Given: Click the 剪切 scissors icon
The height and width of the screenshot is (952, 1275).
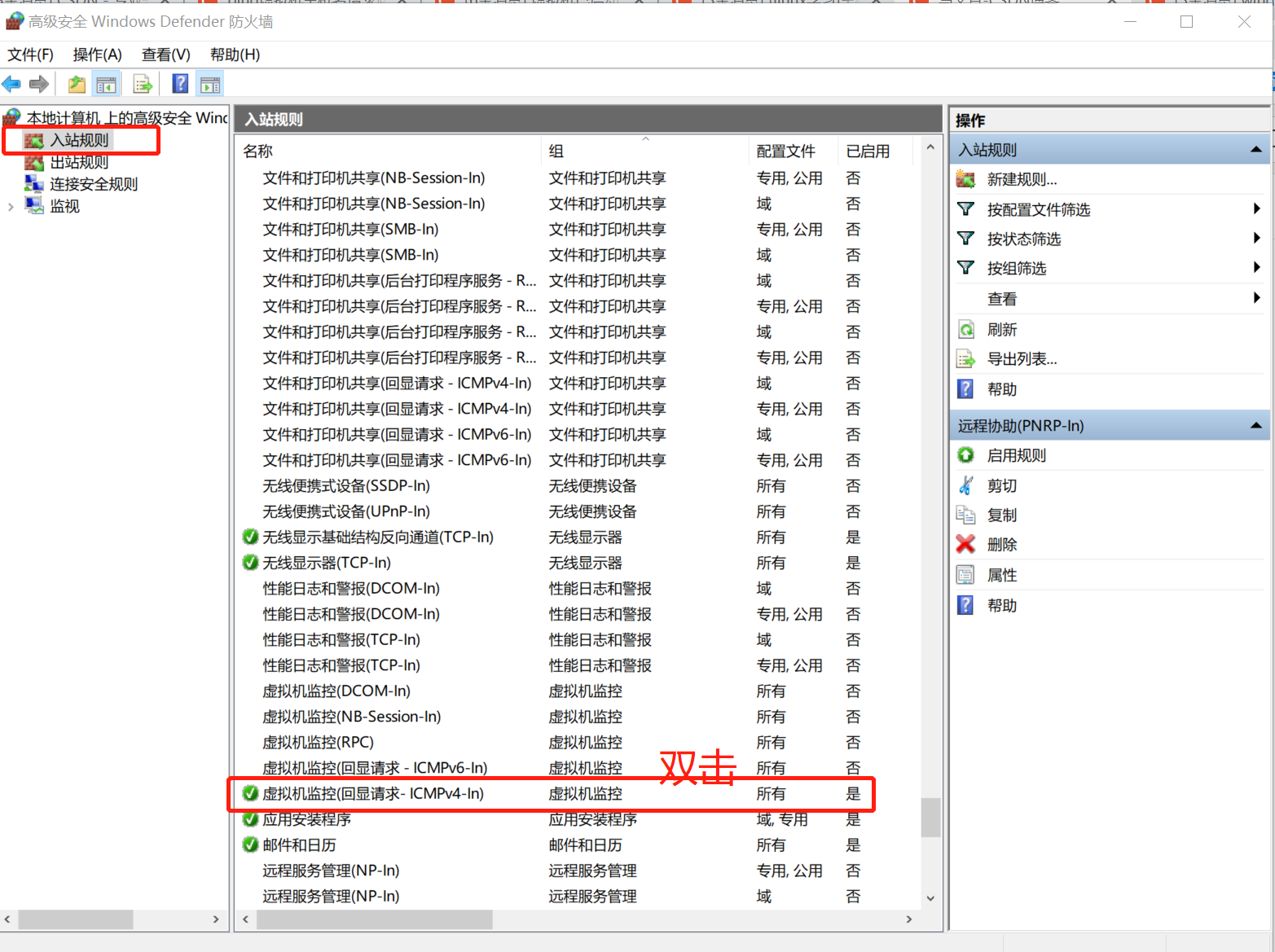Looking at the screenshot, I should (965, 485).
